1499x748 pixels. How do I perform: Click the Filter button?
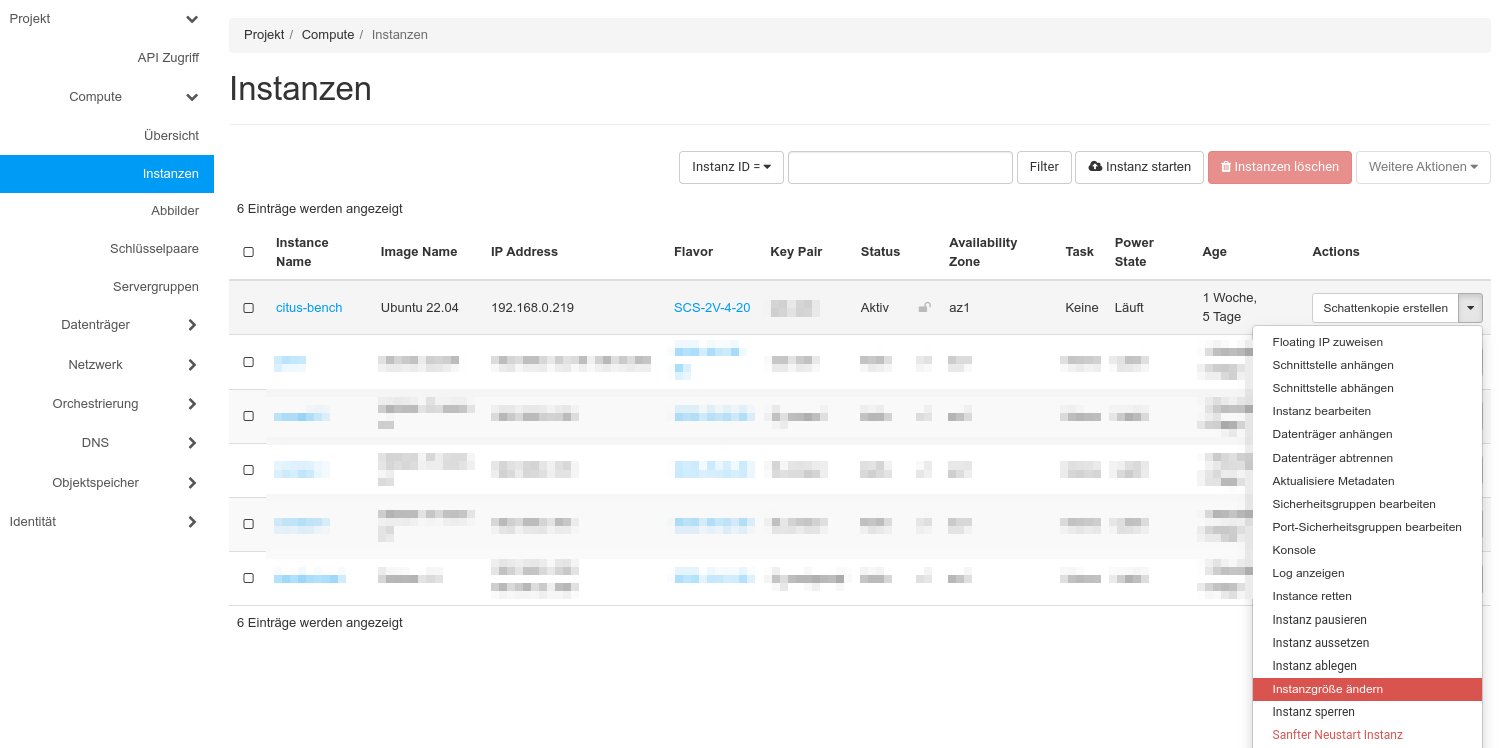pos(1044,167)
